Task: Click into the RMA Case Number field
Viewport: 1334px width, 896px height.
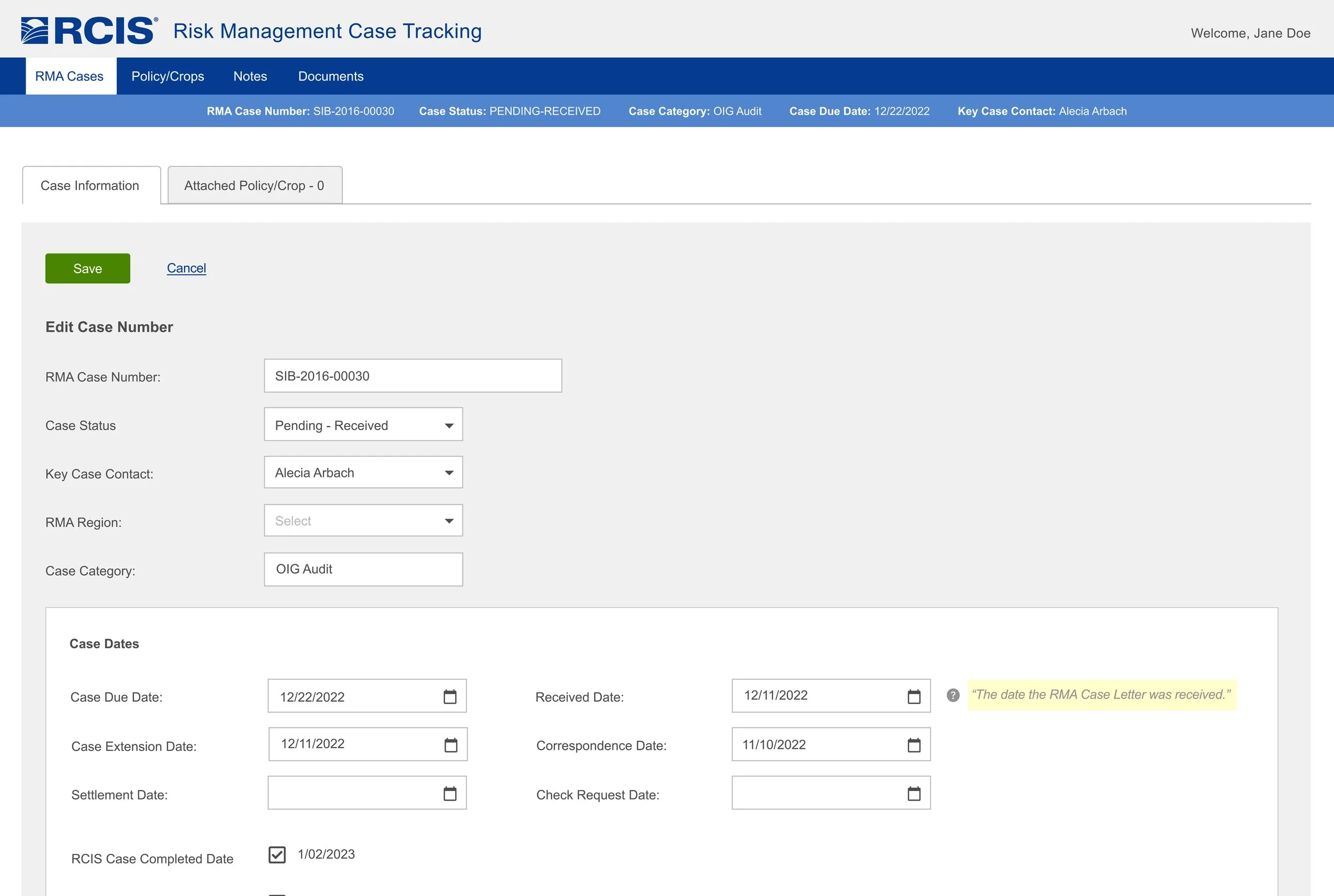Action: tap(412, 376)
